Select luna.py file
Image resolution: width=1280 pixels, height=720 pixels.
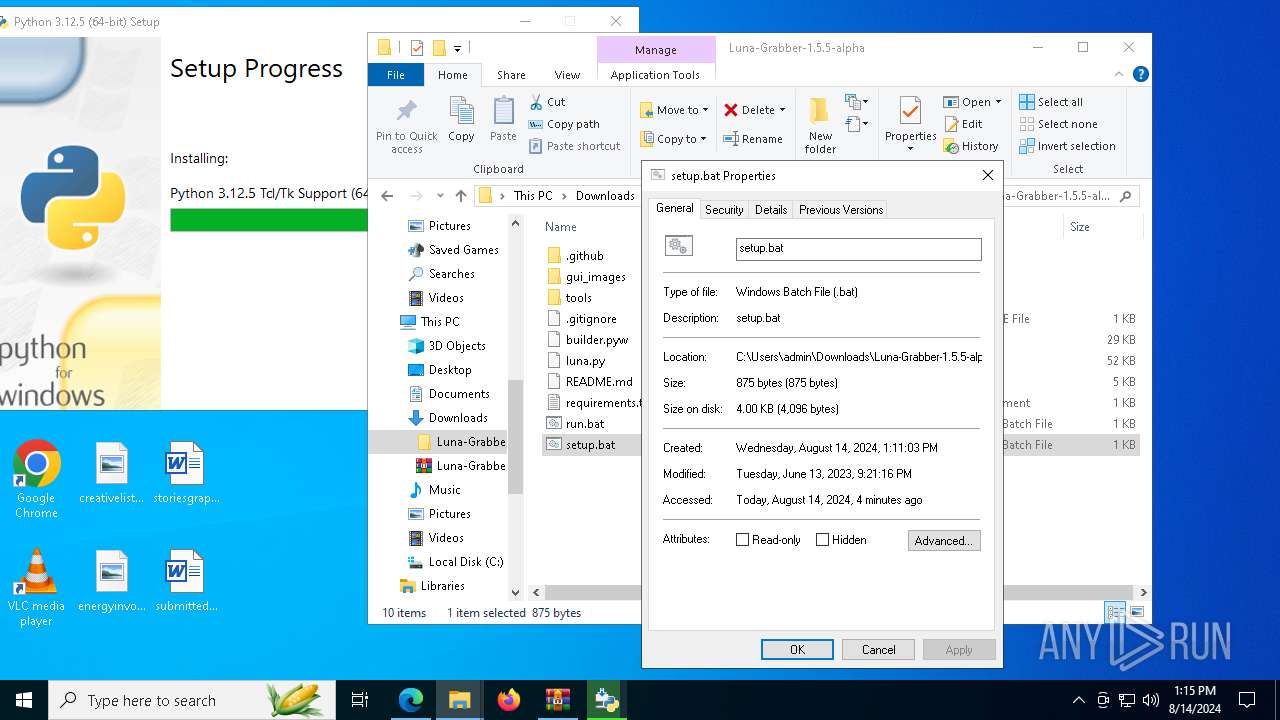coord(585,361)
